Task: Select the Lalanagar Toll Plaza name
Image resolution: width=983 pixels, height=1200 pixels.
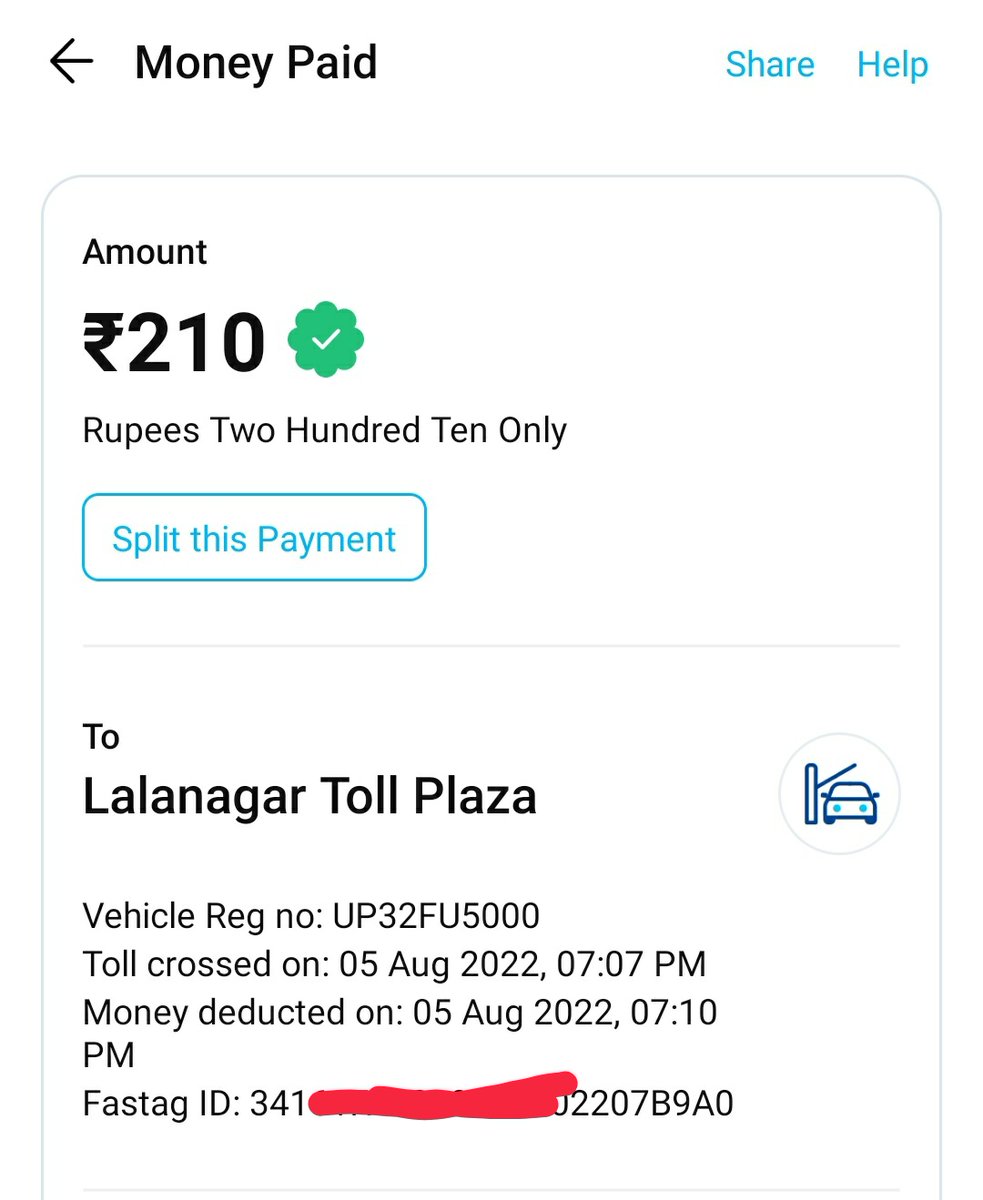Action: click(309, 797)
